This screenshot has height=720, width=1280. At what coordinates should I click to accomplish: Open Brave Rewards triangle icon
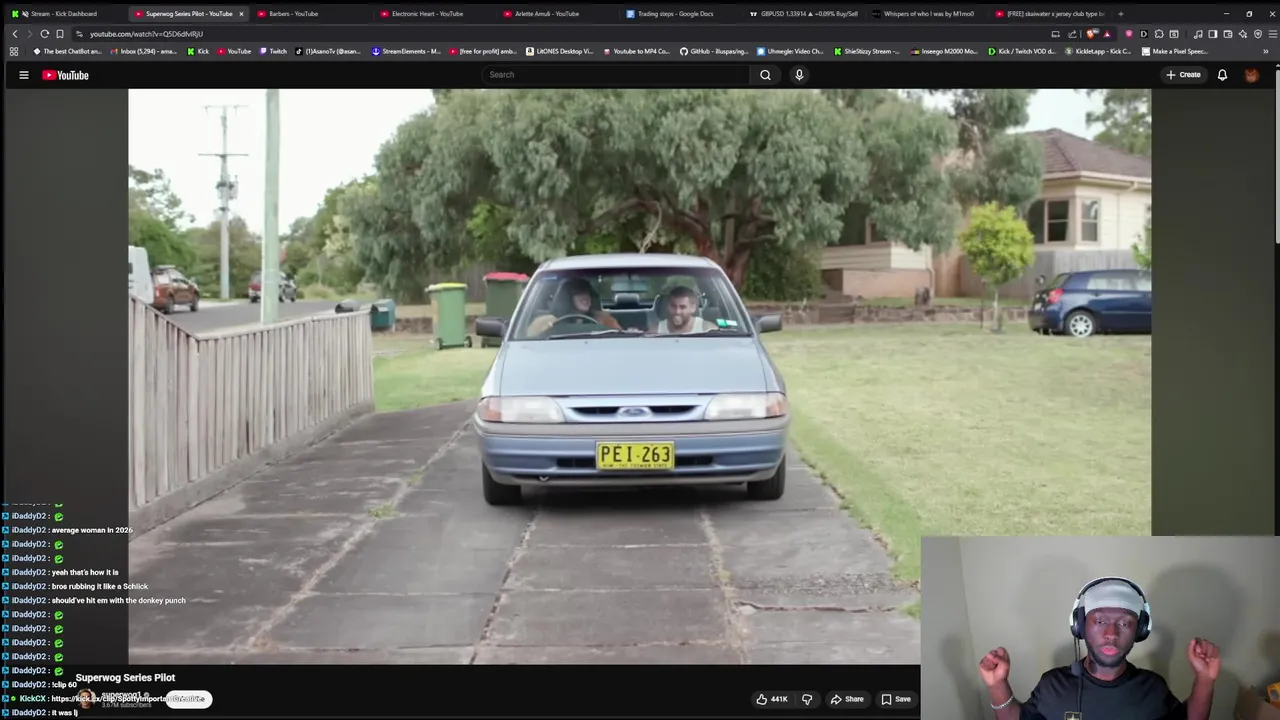coord(1106,34)
